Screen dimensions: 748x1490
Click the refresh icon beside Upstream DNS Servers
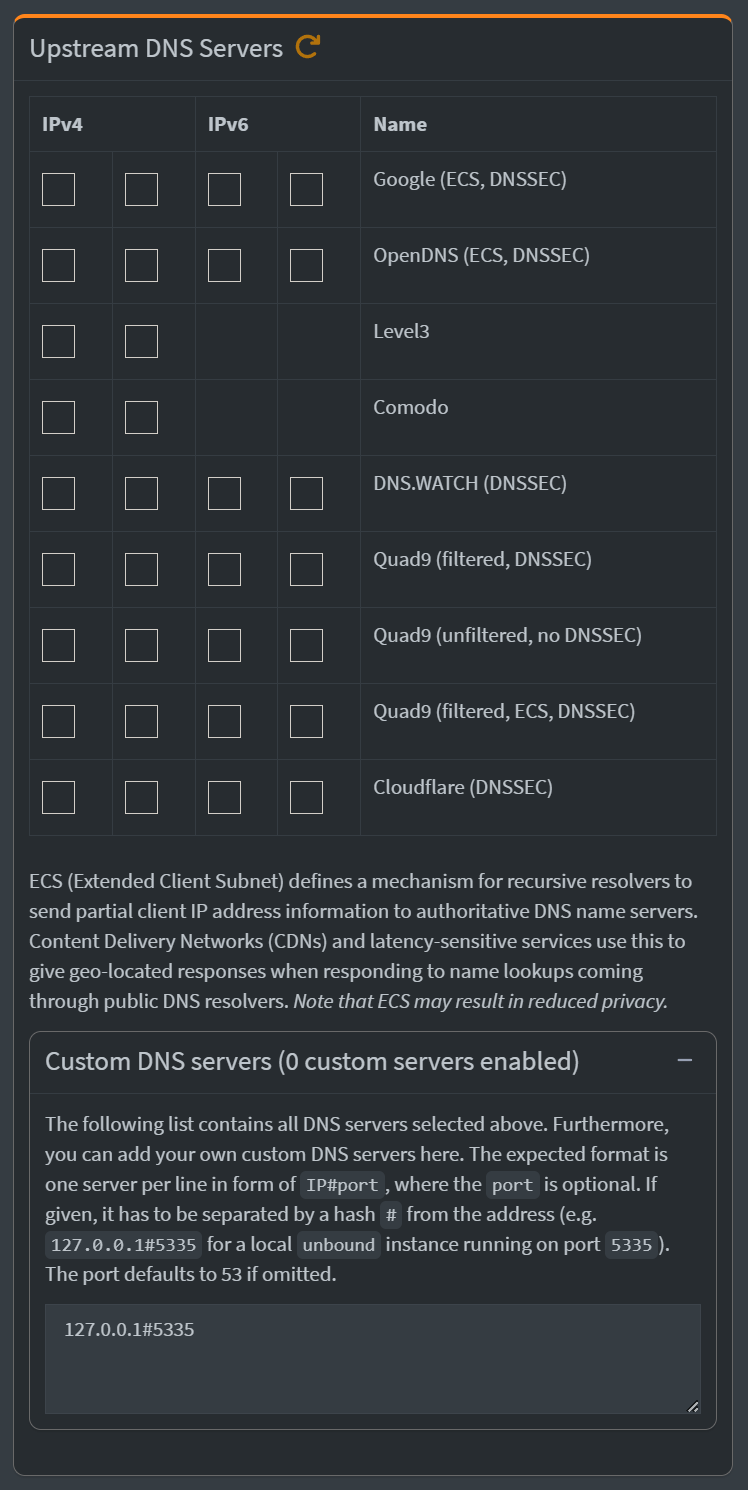[308, 46]
